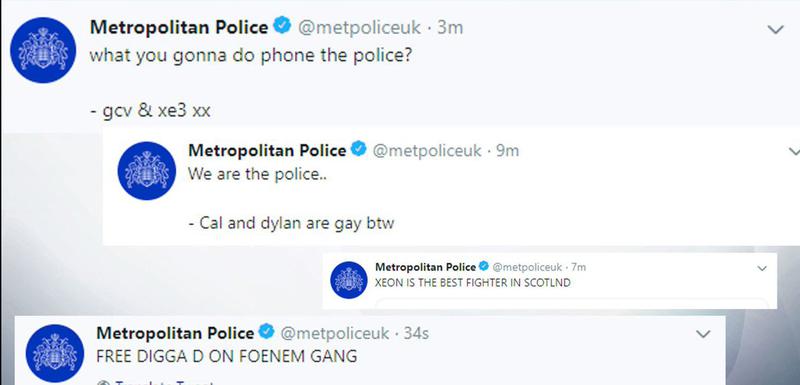Expand options chevron on the 3m tweet
Image resolution: width=800 pixels, height=385 pixels.
(776, 30)
